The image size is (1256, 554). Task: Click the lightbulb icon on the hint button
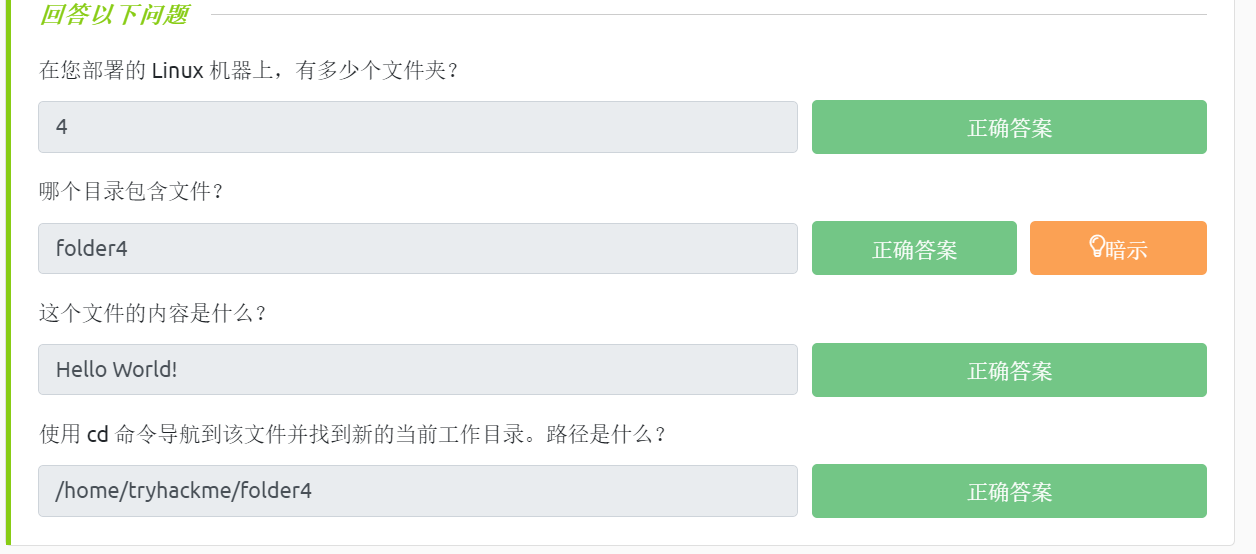click(x=1096, y=246)
